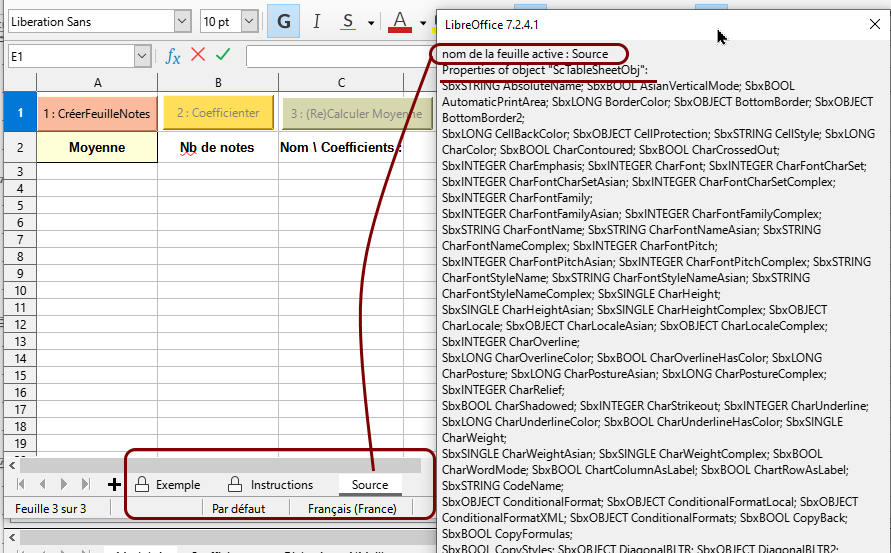Open the font name dropdown
The width and height of the screenshot is (891, 553).
tap(181, 21)
